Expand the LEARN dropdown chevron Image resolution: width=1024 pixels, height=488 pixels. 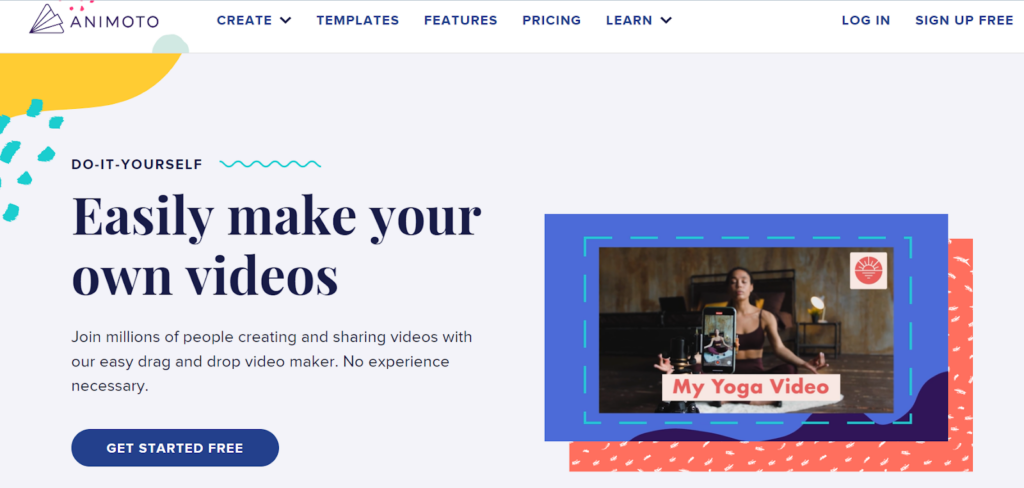point(665,20)
